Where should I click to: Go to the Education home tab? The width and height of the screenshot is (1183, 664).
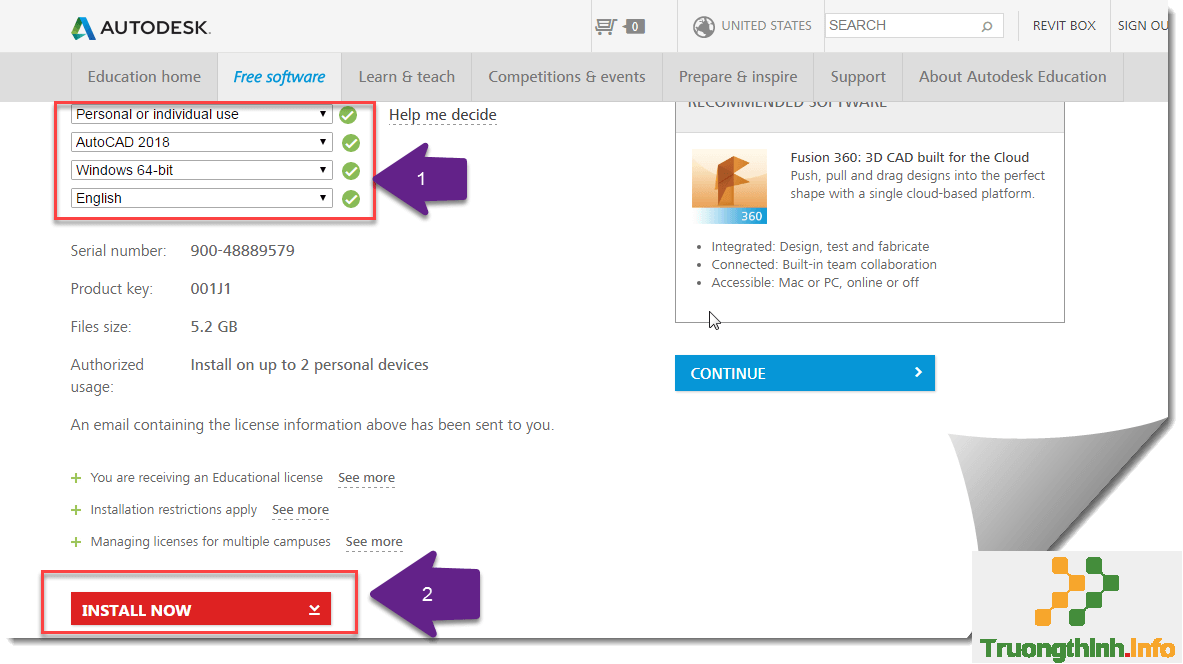144,77
